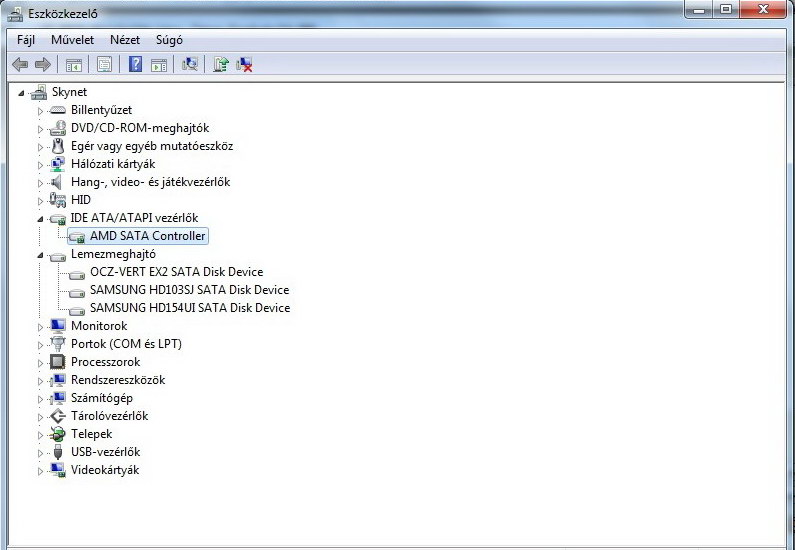Click the Uninstall device red X icon
795x550 pixels.
click(x=244, y=64)
